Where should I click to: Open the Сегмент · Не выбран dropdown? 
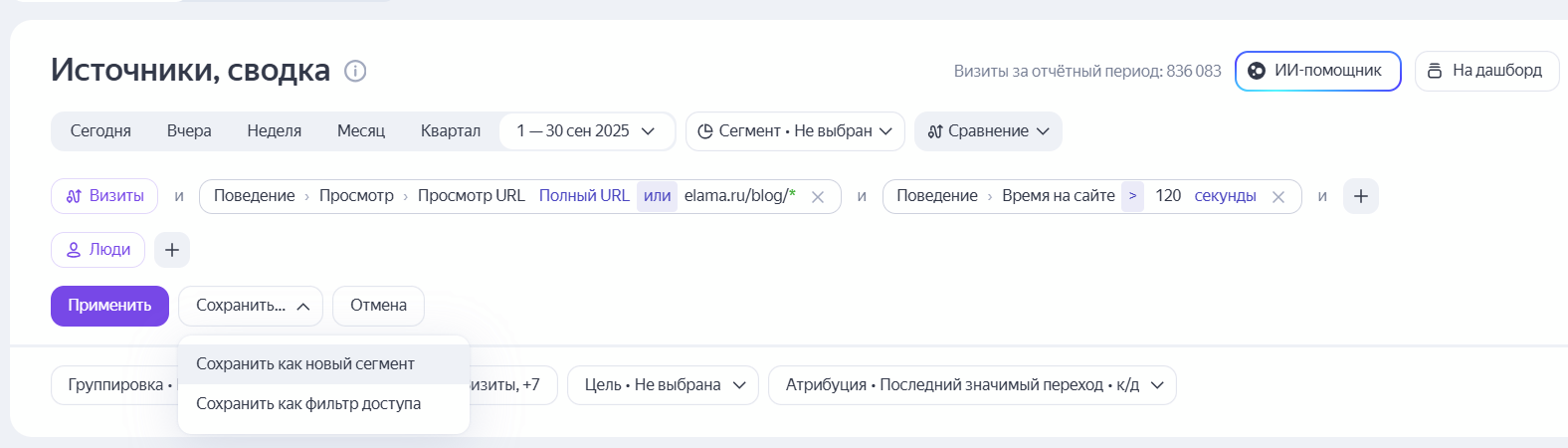click(795, 131)
